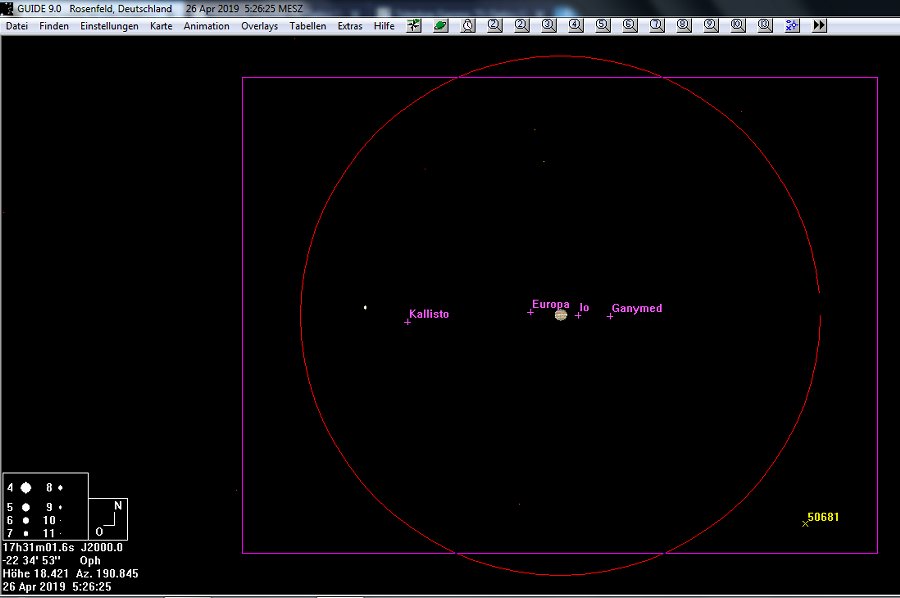Open the Einstellungen menu
Image resolution: width=900 pixels, height=598 pixels.
pos(109,26)
